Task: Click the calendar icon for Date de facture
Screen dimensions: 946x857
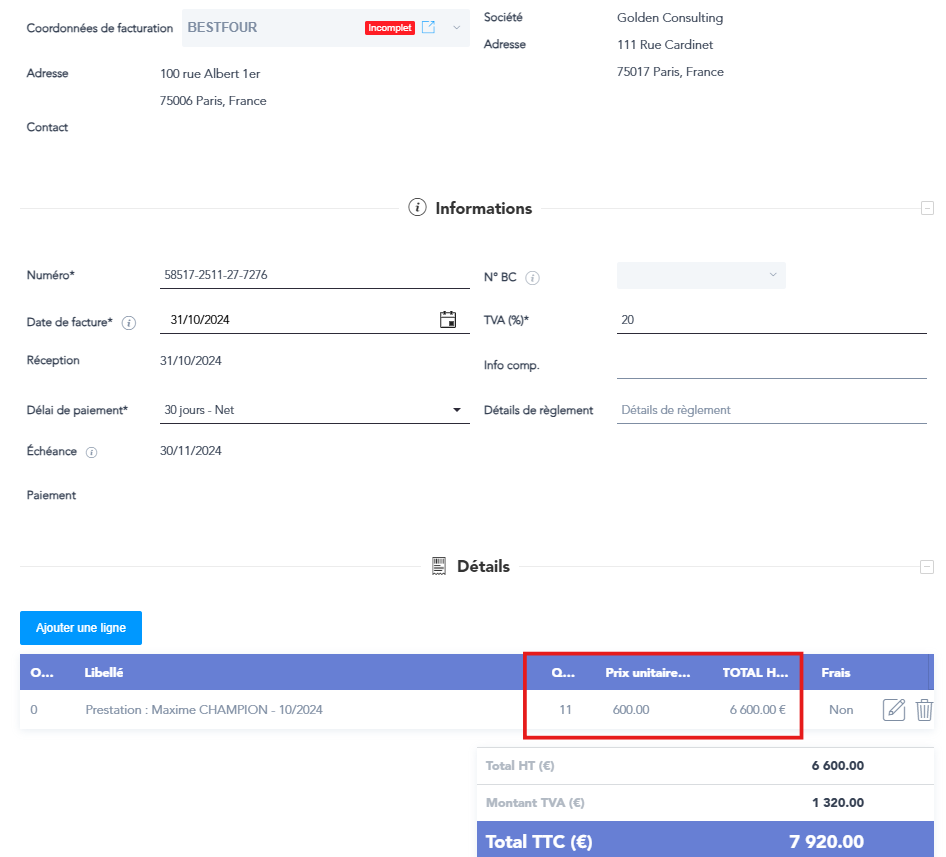Action: coord(448,320)
